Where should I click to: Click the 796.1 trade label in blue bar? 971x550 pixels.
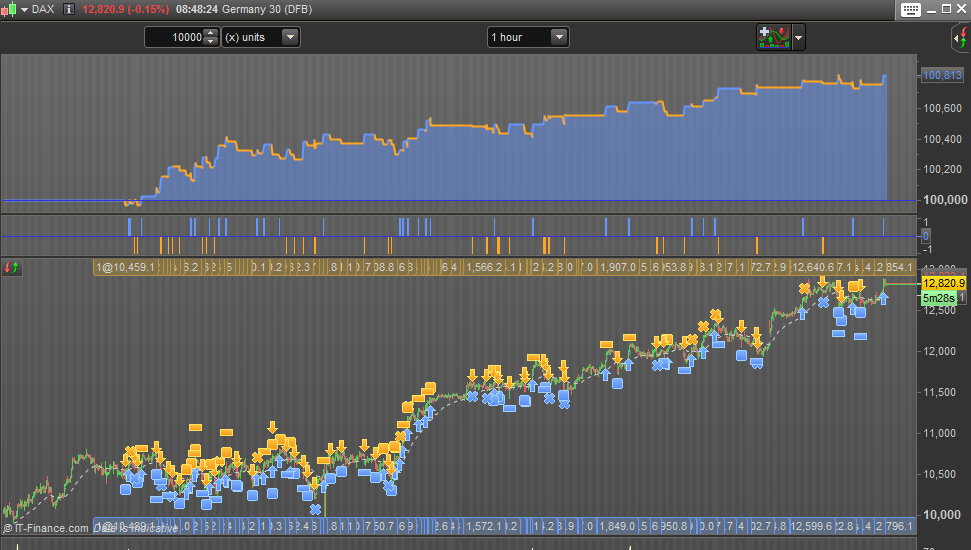899,526
